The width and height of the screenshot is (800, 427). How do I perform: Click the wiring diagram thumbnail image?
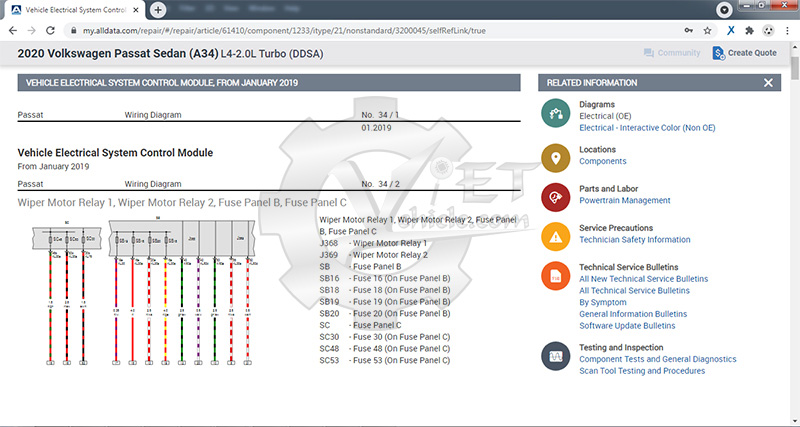tap(143, 292)
